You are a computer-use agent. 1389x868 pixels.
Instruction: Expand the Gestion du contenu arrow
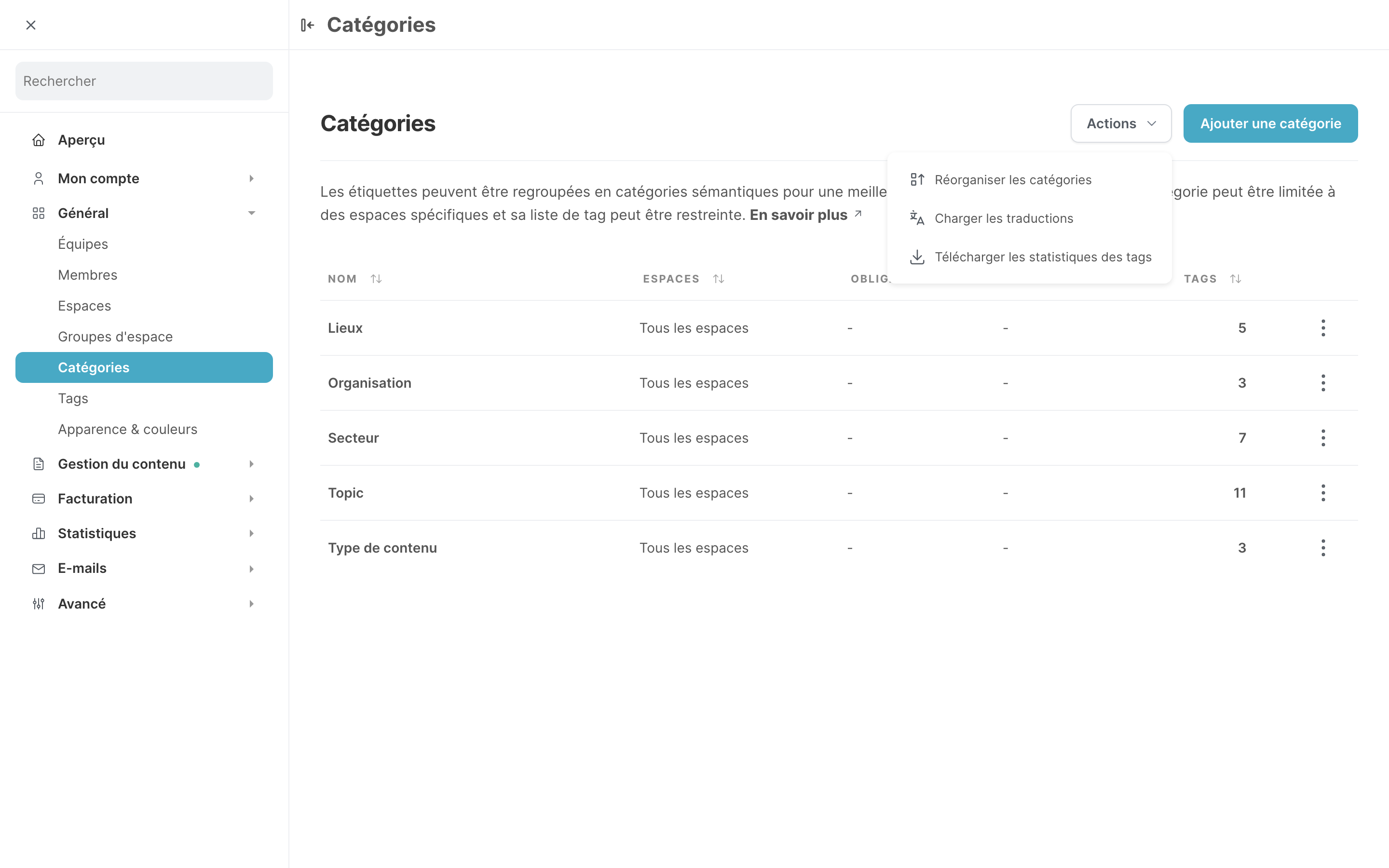[251, 464]
